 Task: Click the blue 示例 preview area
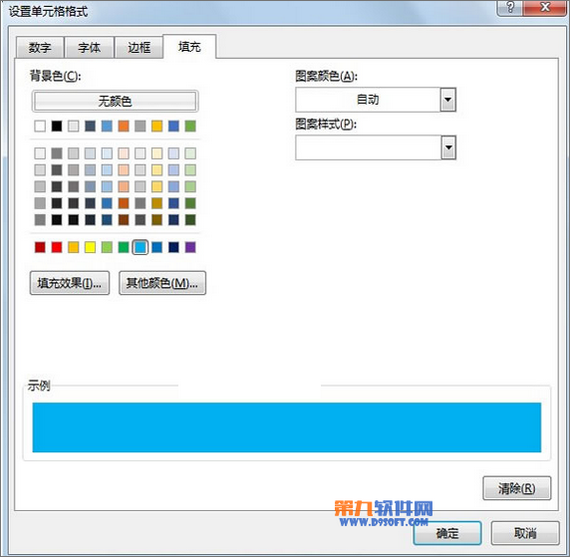[287, 427]
